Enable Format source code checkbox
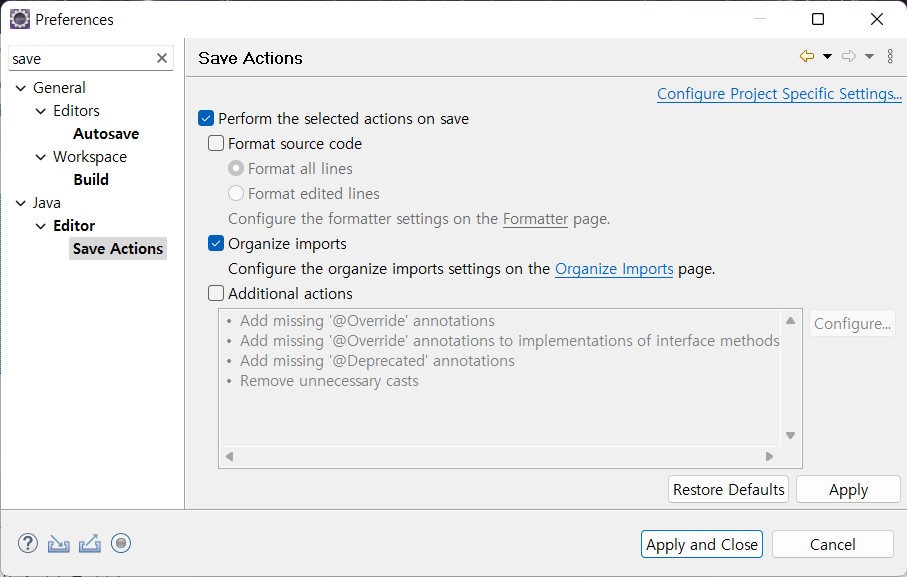Image resolution: width=907 pixels, height=577 pixels. pyautogui.click(x=216, y=144)
